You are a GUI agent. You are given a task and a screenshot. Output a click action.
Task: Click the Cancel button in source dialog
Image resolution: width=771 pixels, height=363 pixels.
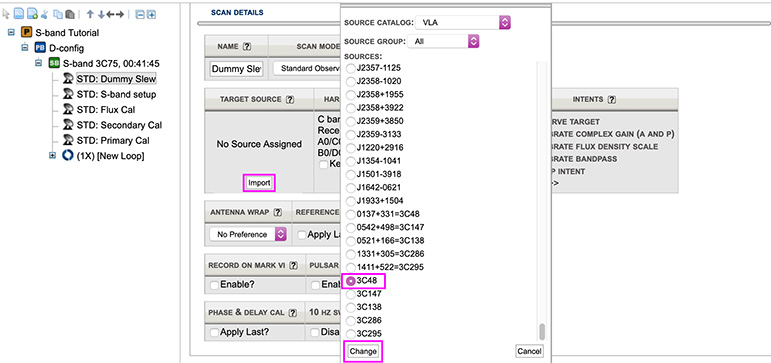529,351
